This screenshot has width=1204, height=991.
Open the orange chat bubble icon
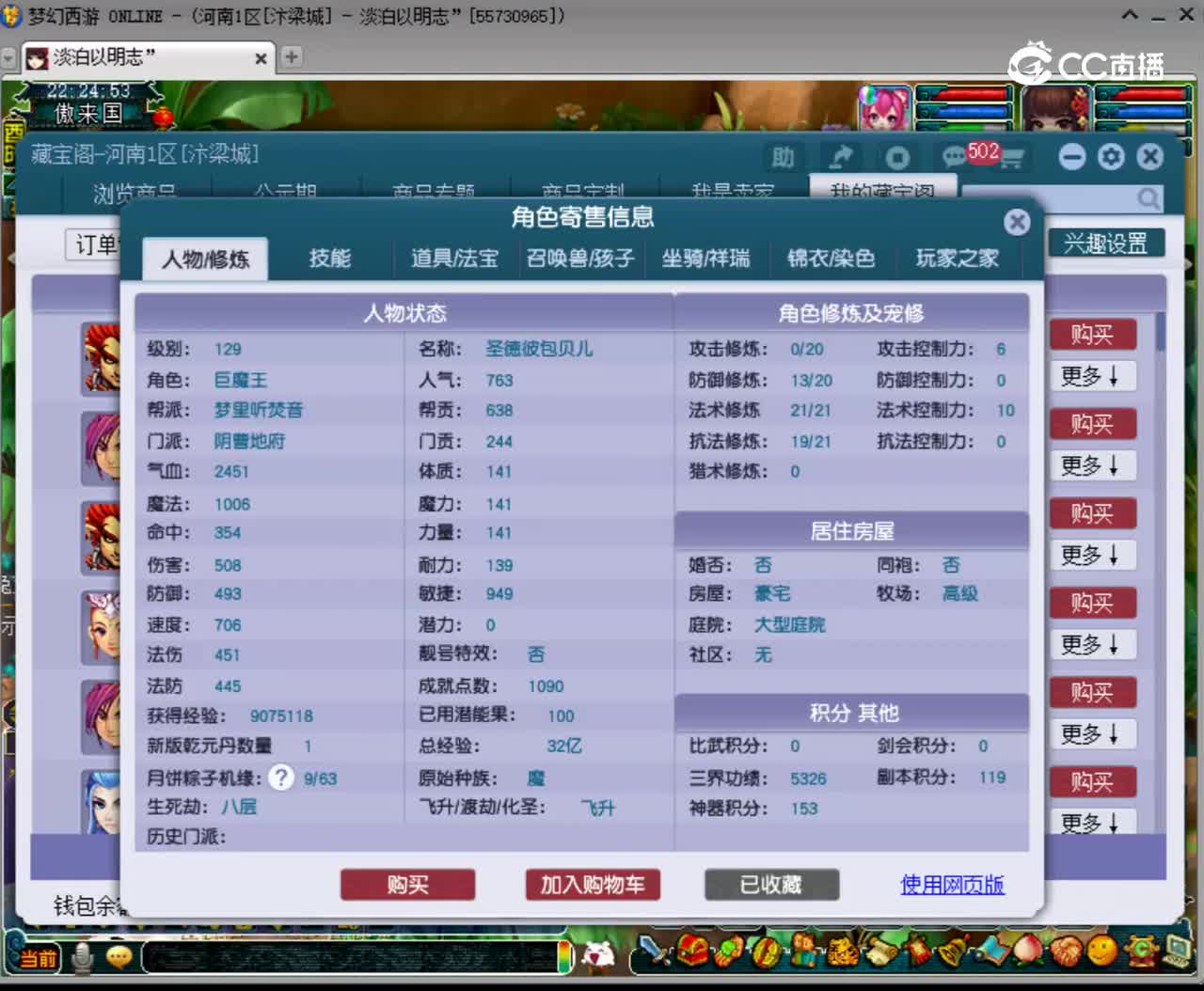pos(119,957)
